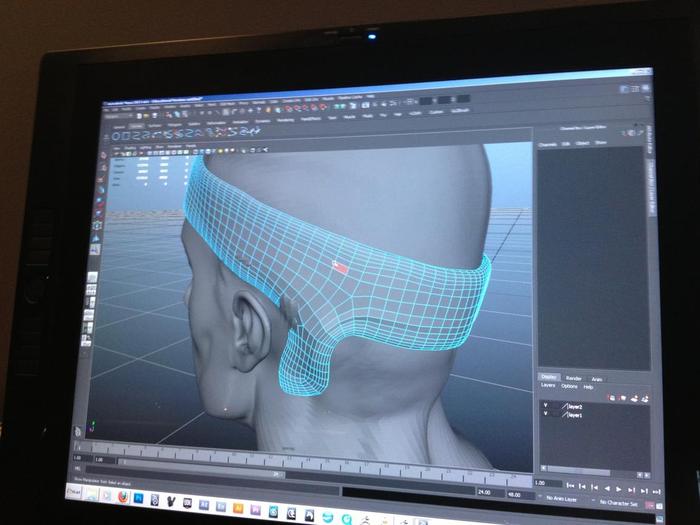Play the animation backwards
This screenshot has width=700, height=525.
(607, 488)
